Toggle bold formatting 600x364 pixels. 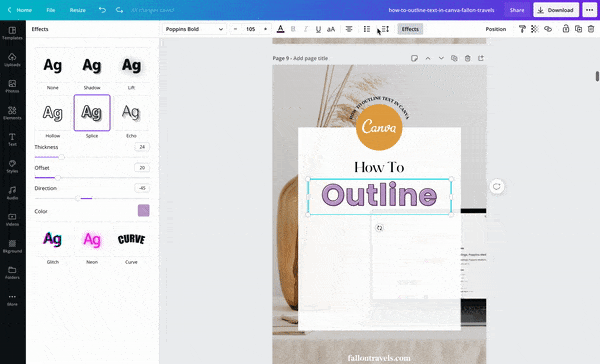pyautogui.click(x=293, y=29)
